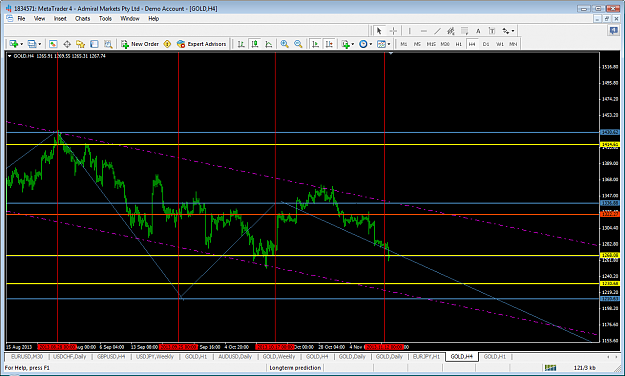The image size is (625, 376).
Task: Select the Fibonacci Retracement tool
Action: point(464,31)
